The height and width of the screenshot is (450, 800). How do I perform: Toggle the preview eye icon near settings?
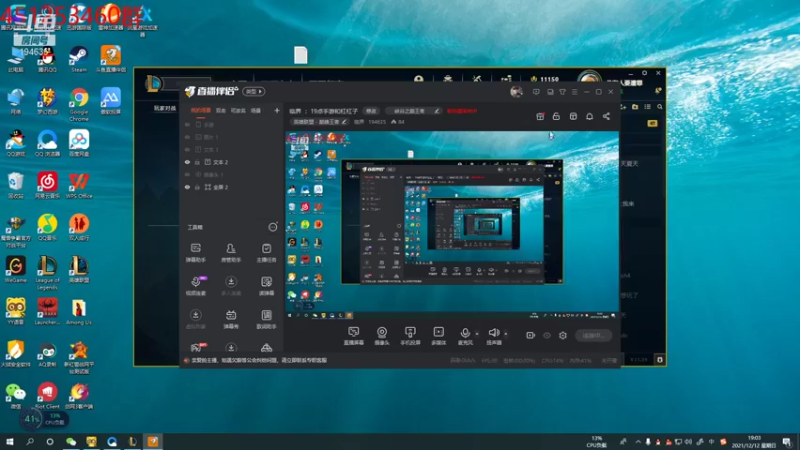[547, 335]
